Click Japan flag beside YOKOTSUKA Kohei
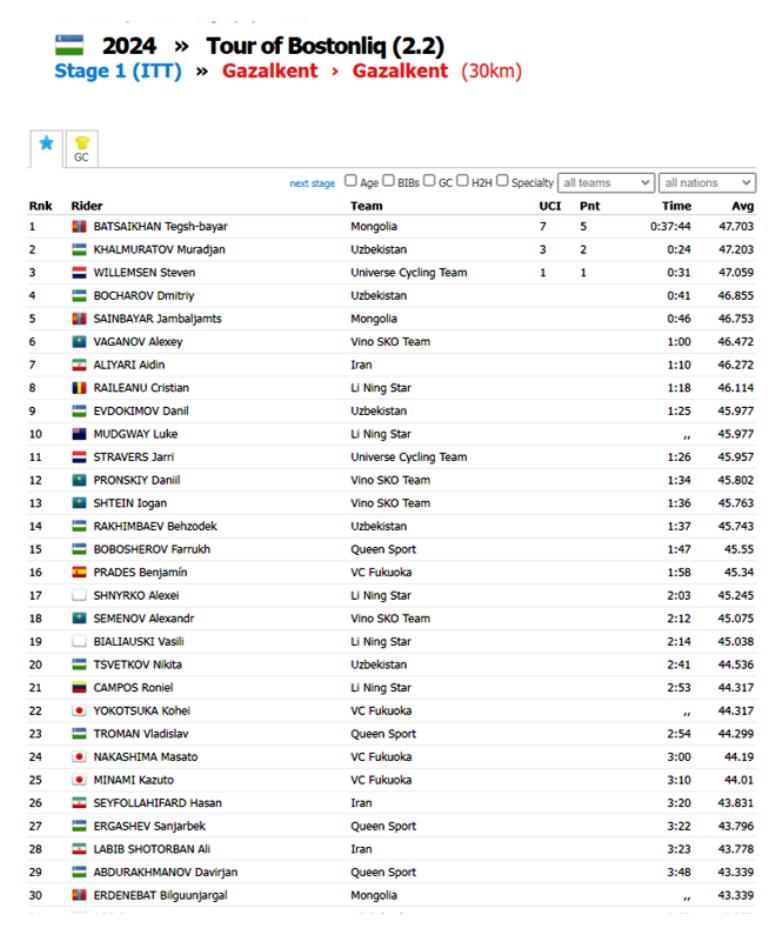 (x=79, y=711)
